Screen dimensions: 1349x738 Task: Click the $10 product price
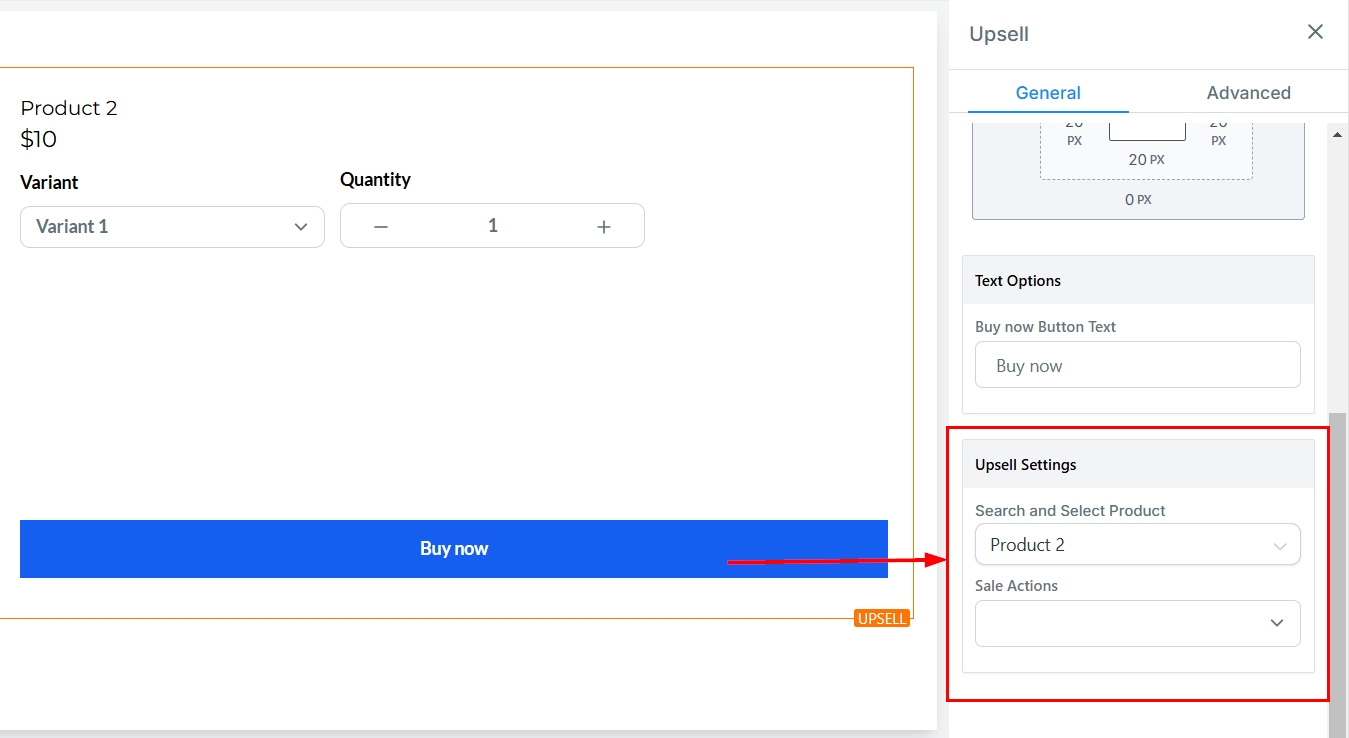click(x=38, y=139)
